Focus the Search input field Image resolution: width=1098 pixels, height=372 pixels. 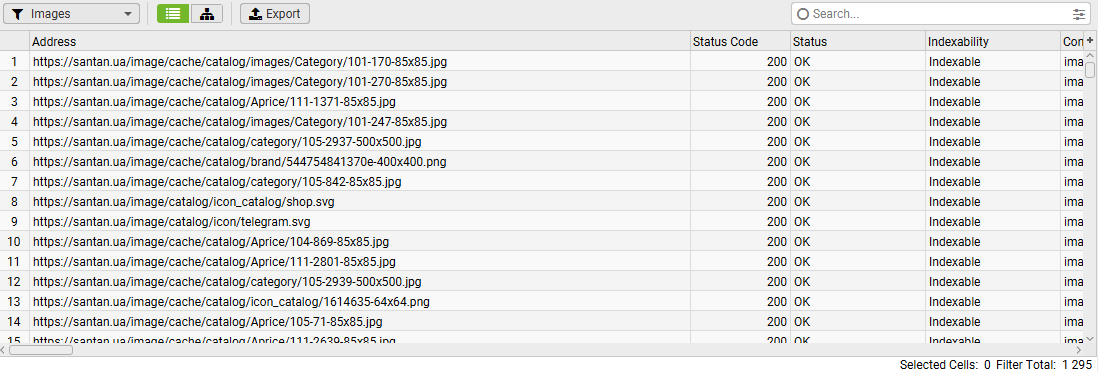[940, 14]
